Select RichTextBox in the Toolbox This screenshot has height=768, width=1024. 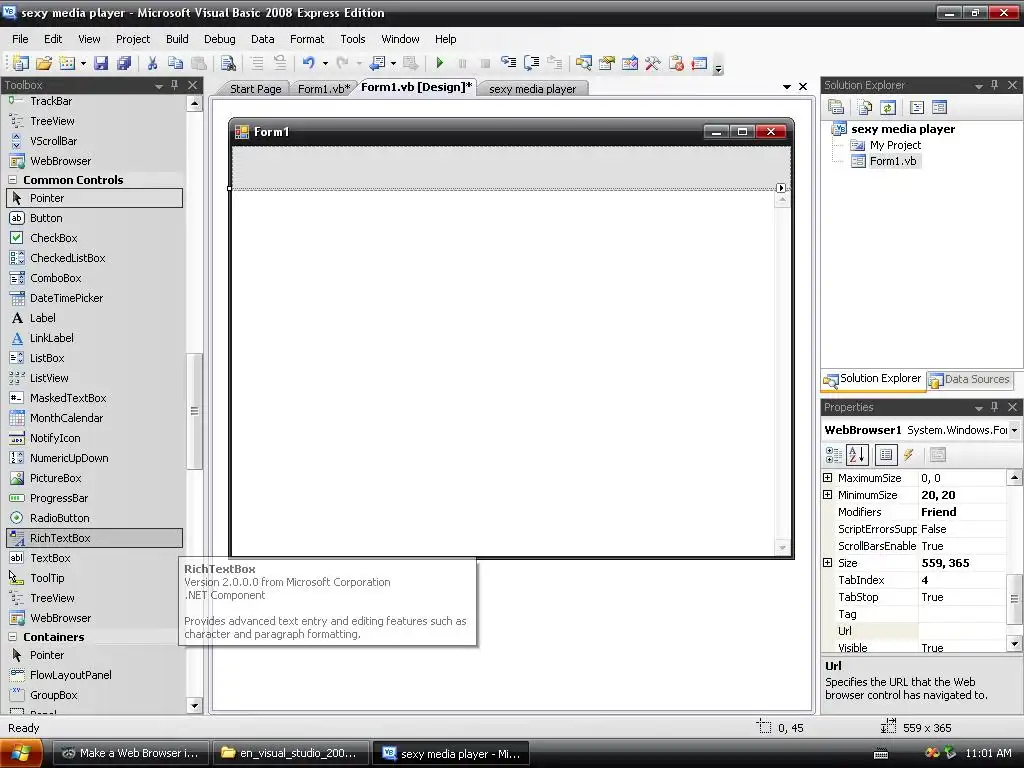click(95, 538)
